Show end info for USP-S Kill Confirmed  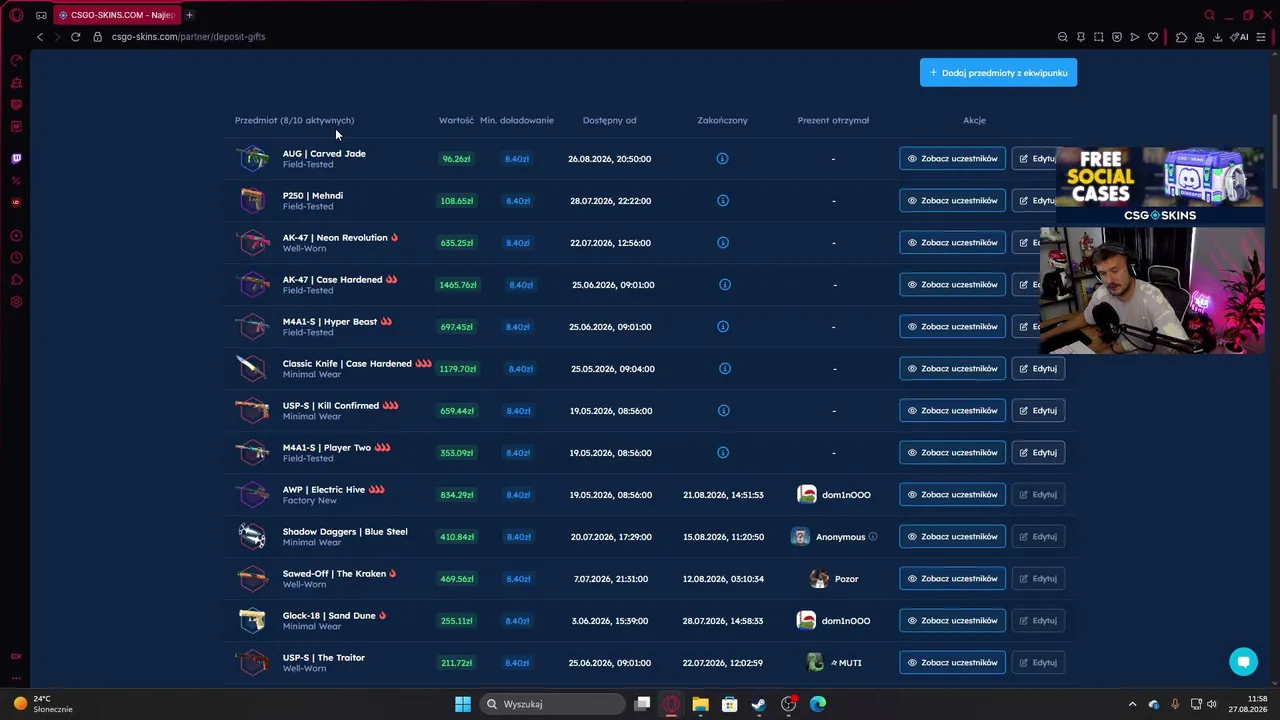(723, 411)
